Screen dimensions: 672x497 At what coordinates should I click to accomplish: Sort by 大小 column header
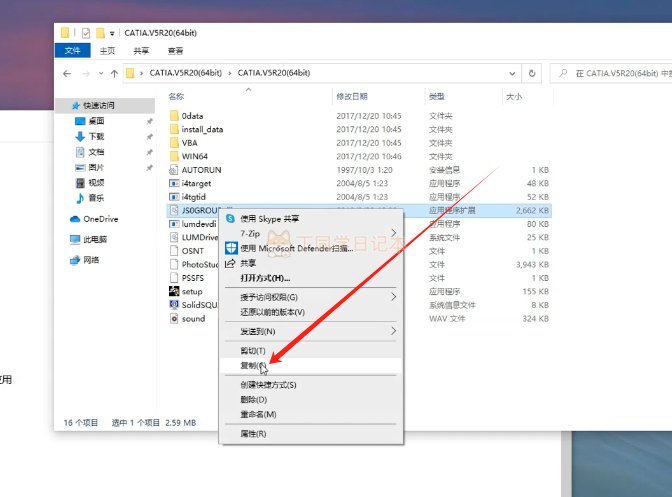514,96
